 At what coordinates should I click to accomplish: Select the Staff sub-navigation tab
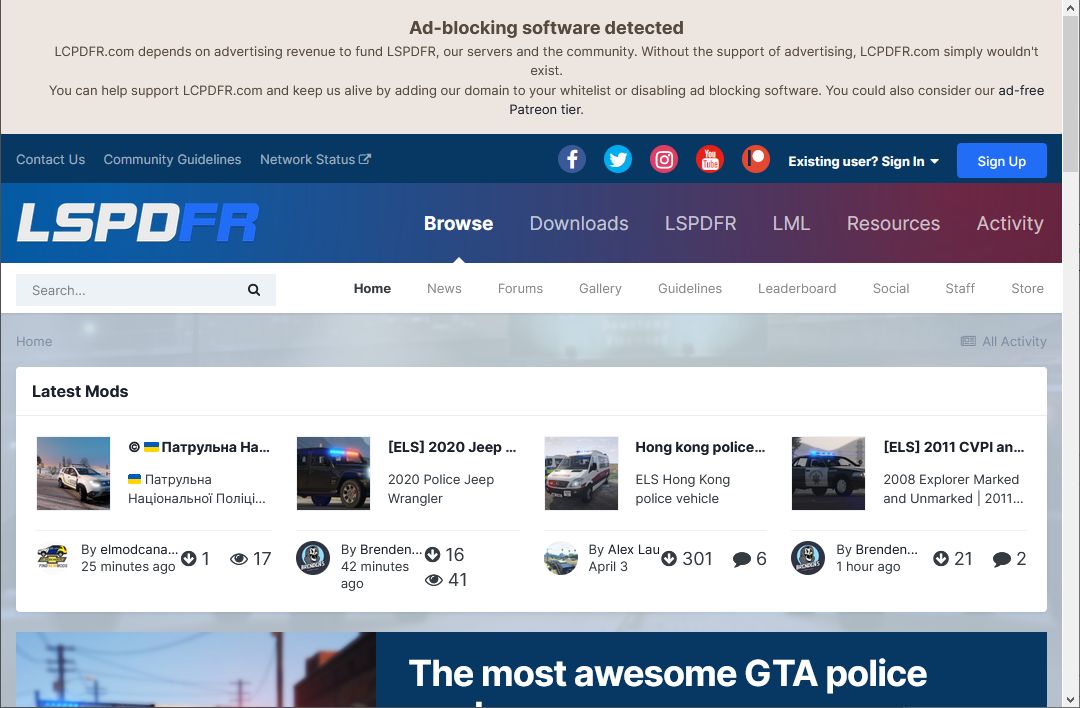coord(959,289)
